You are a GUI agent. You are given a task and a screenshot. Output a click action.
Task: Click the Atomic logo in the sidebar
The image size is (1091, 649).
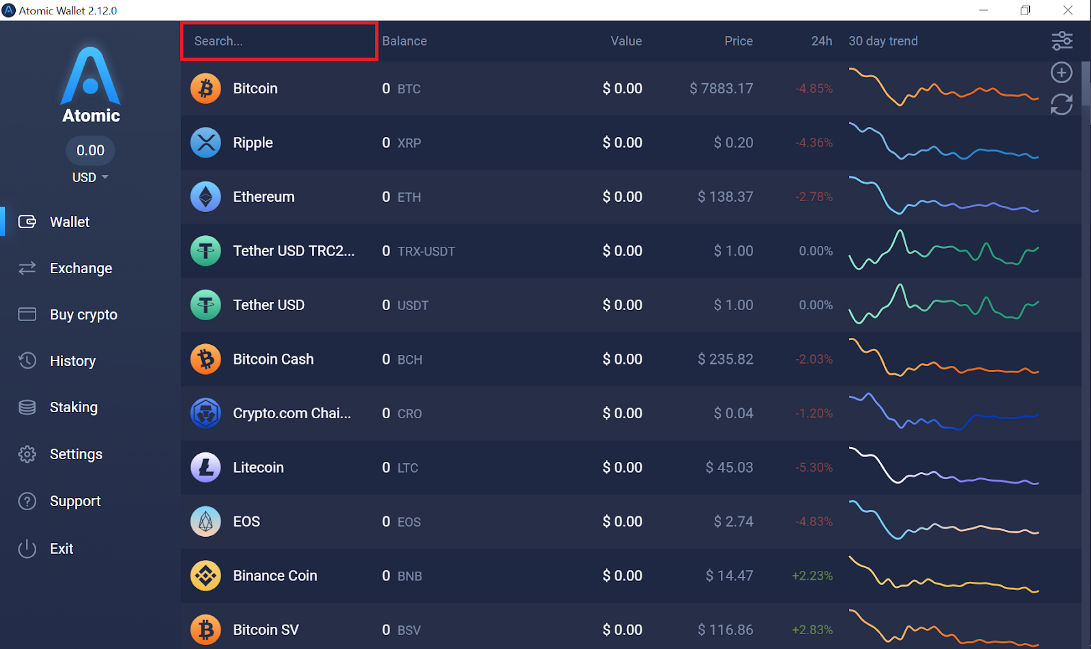[x=90, y=85]
